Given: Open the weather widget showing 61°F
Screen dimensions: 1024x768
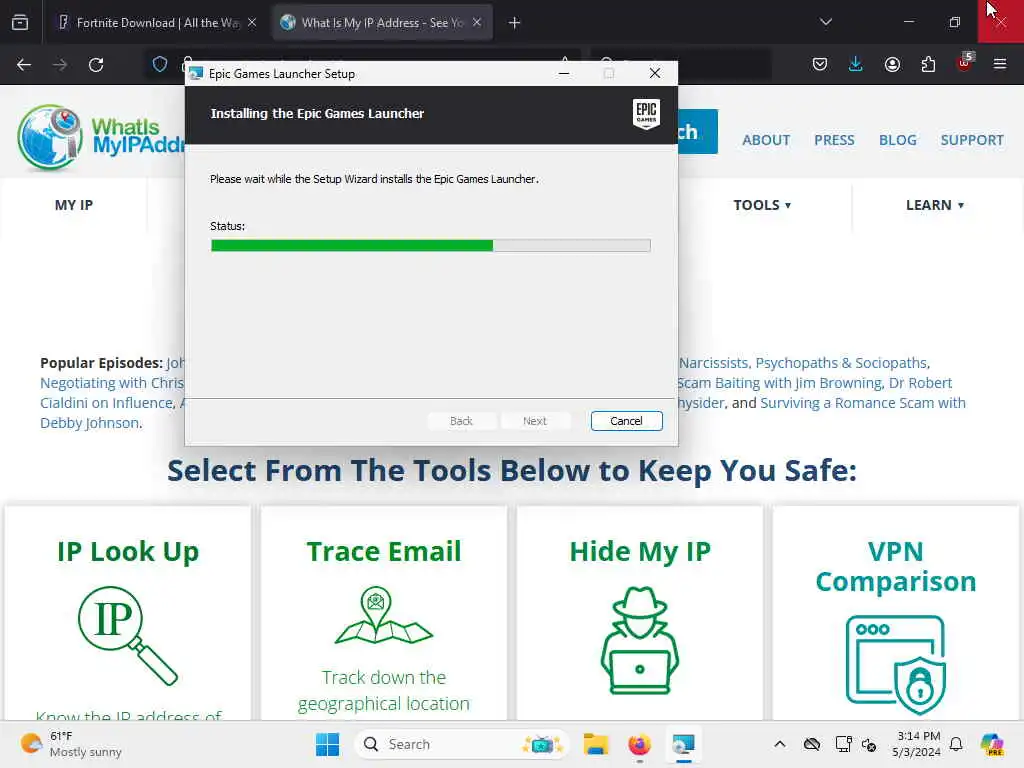Looking at the screenshot, I should click(72, 744).
